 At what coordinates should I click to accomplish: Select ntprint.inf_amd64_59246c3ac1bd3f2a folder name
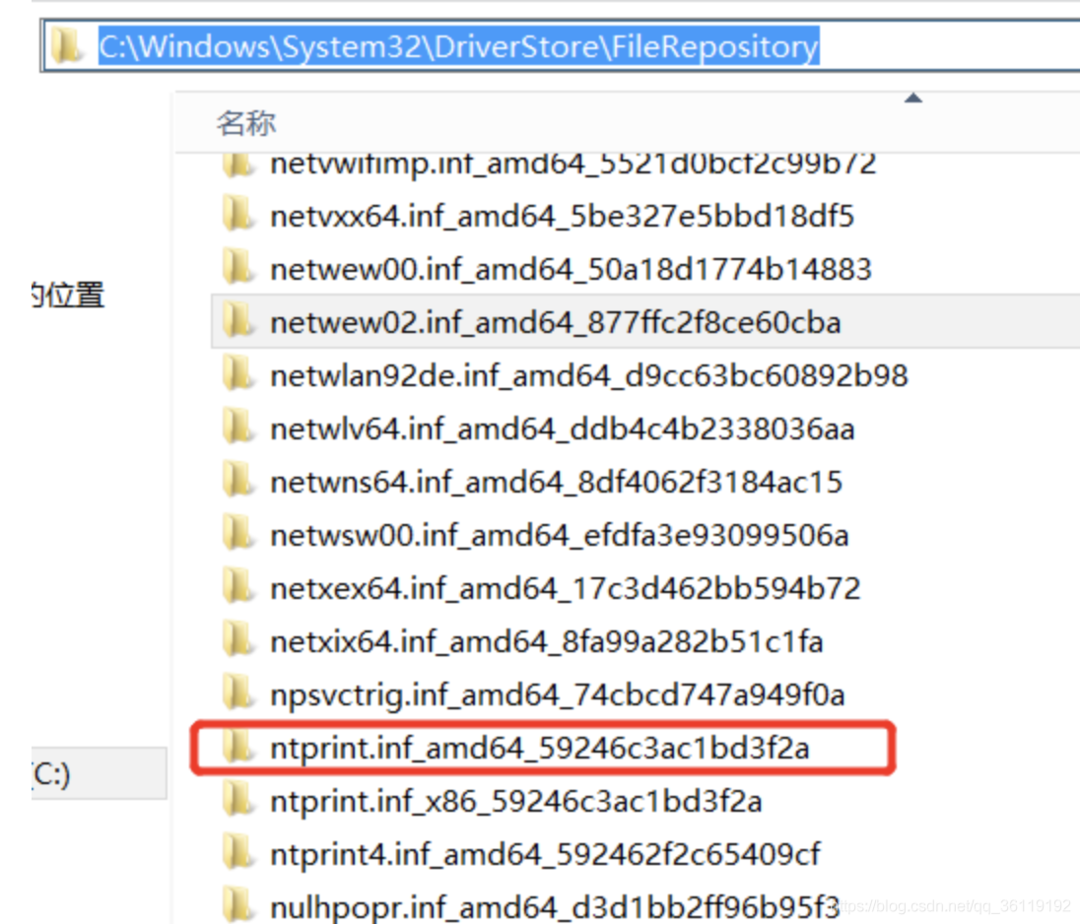click(539, 748)
